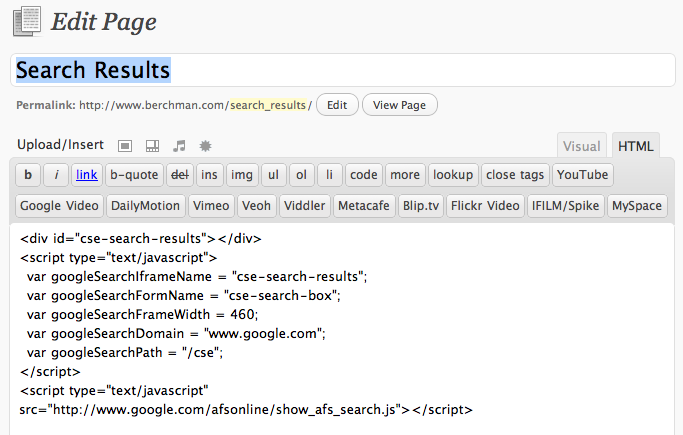683x435 pixels.
Task: Click the Upload/Insert label
Action: (61, 145)
